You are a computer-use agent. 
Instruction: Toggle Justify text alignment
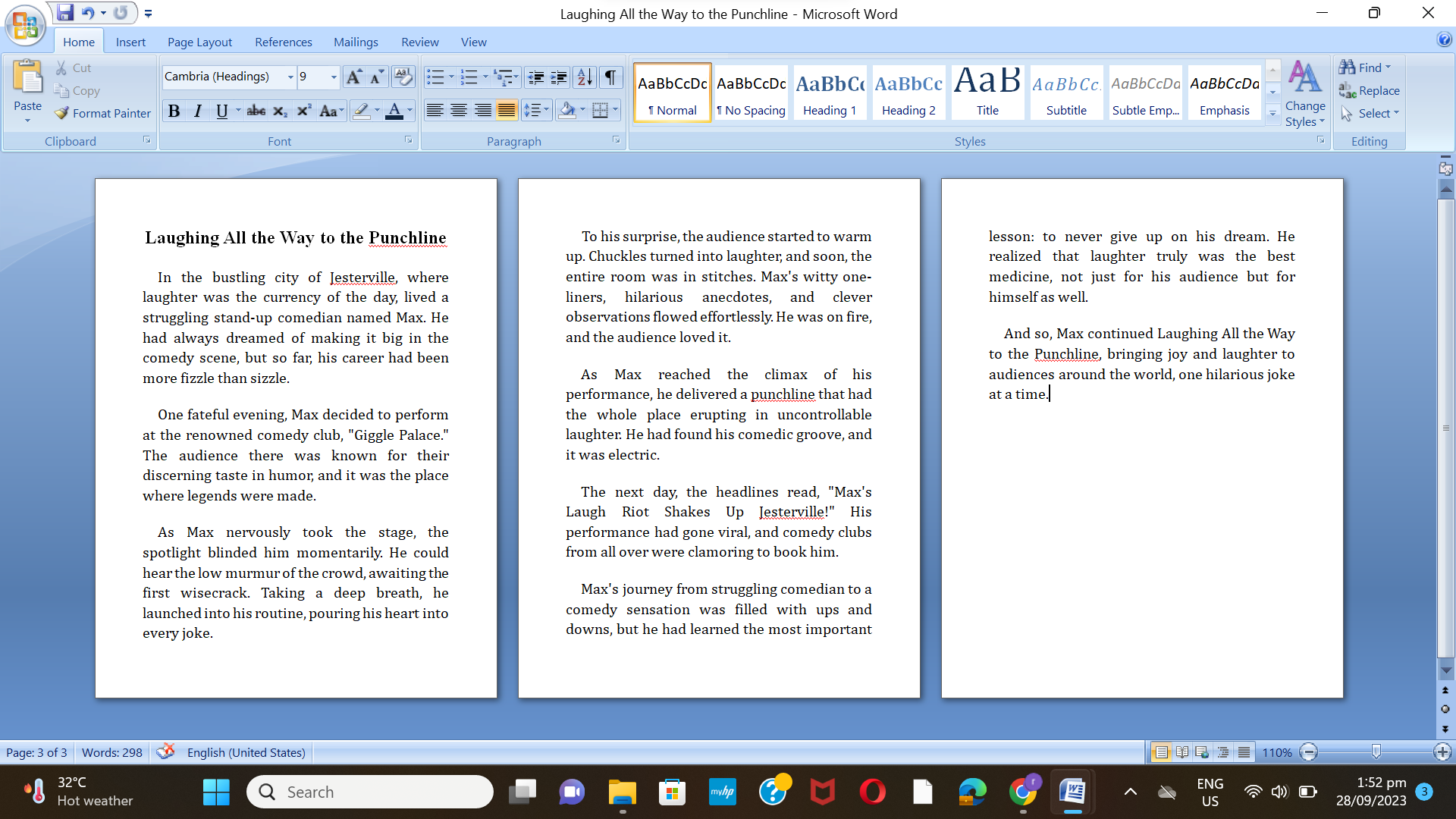[507, 111]
